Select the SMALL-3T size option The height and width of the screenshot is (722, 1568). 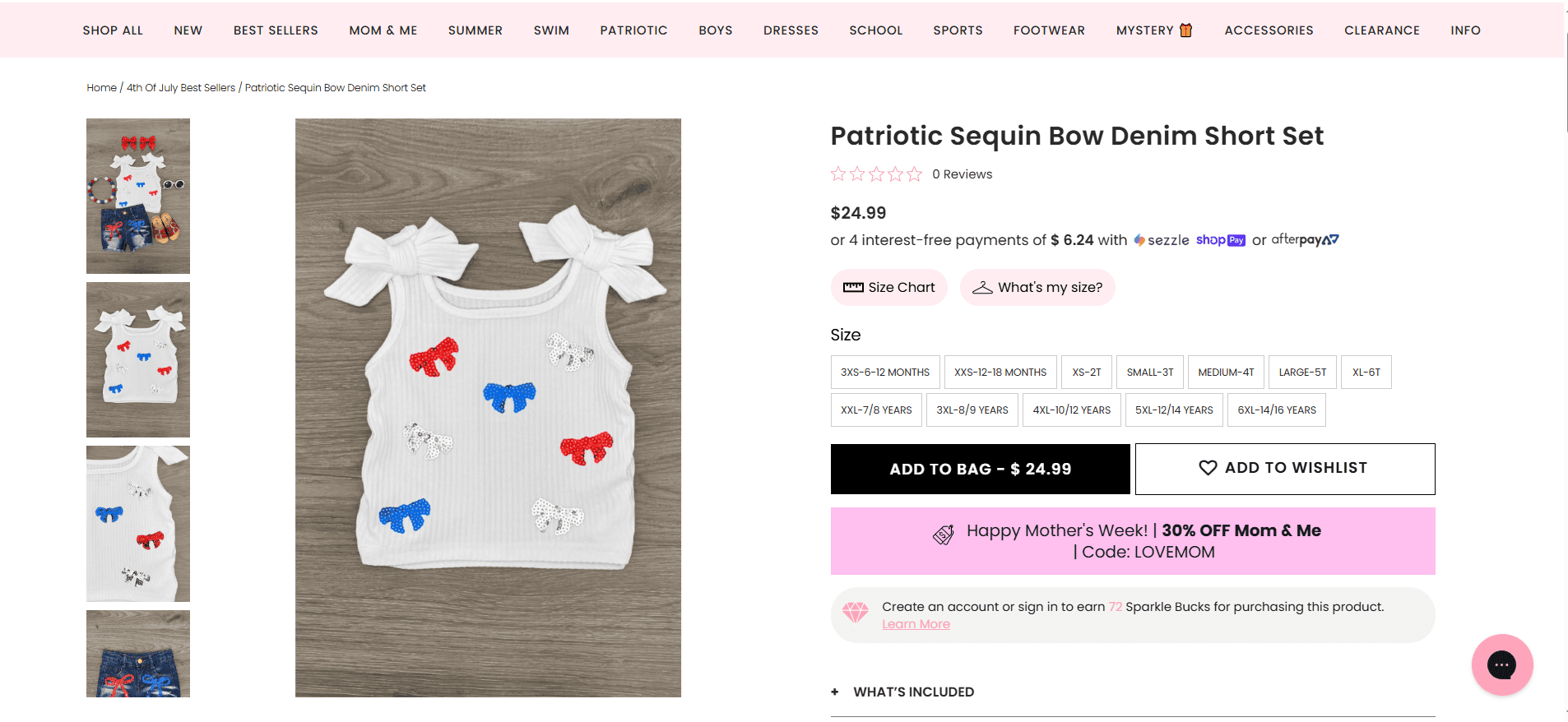click(x=1149, y=372)
